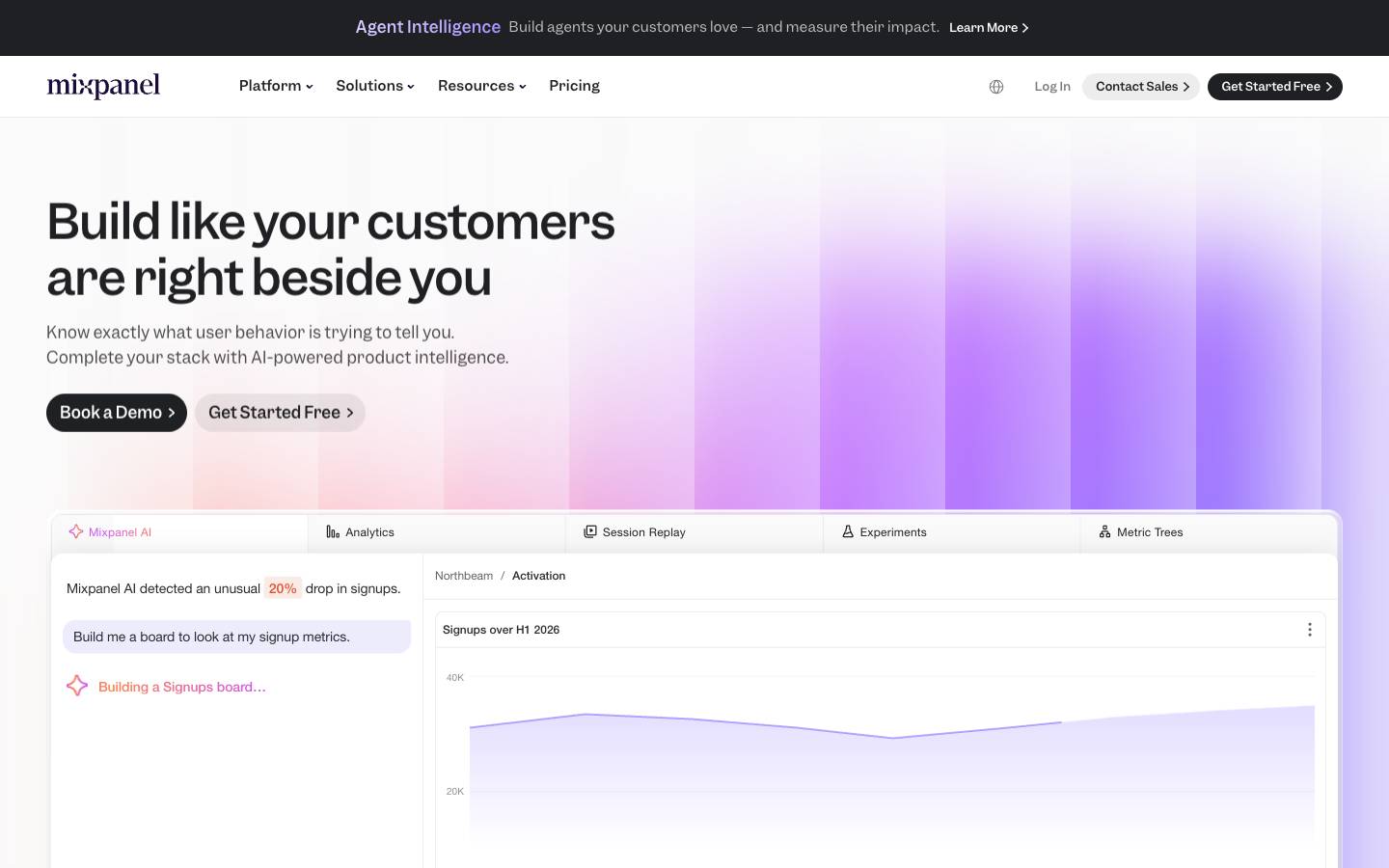Click the sparkle icon beside Building a Signups board
Screen dimensions: 1389x868
[77, 686]
